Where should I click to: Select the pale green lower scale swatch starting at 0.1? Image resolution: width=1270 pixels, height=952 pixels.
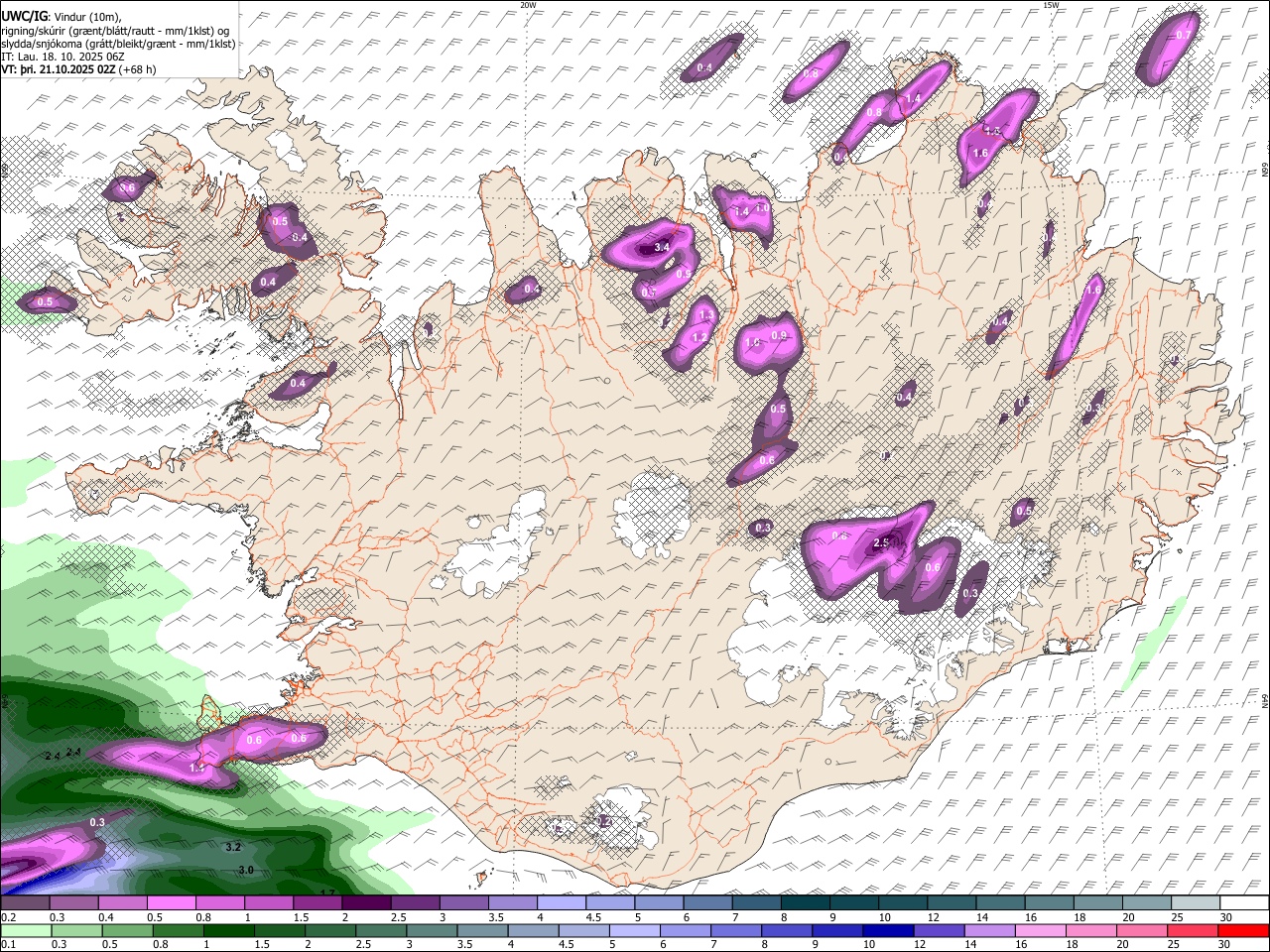(x=25, y=931)
